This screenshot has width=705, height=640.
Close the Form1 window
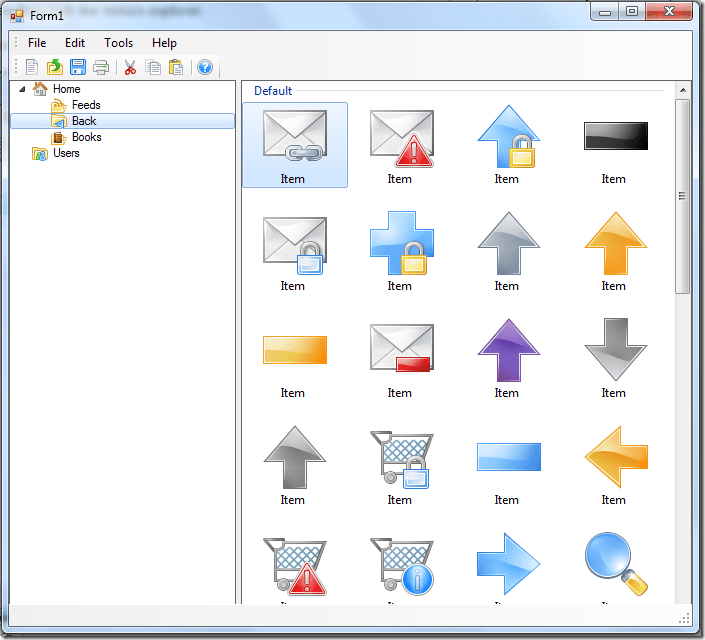click(x=669, y=11)
